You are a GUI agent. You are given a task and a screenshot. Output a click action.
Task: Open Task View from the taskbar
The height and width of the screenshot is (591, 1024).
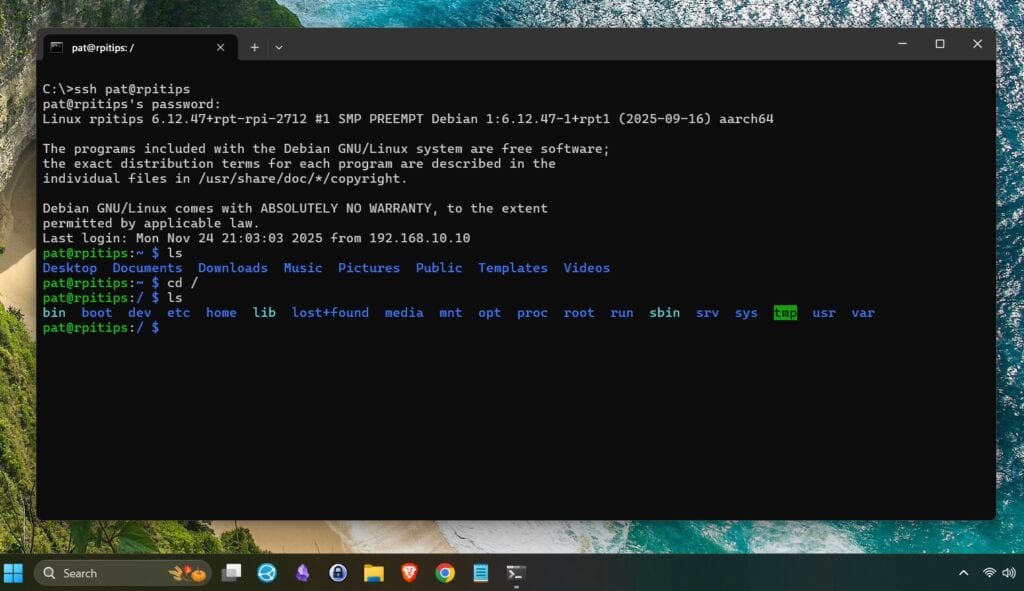pos(232,573)
